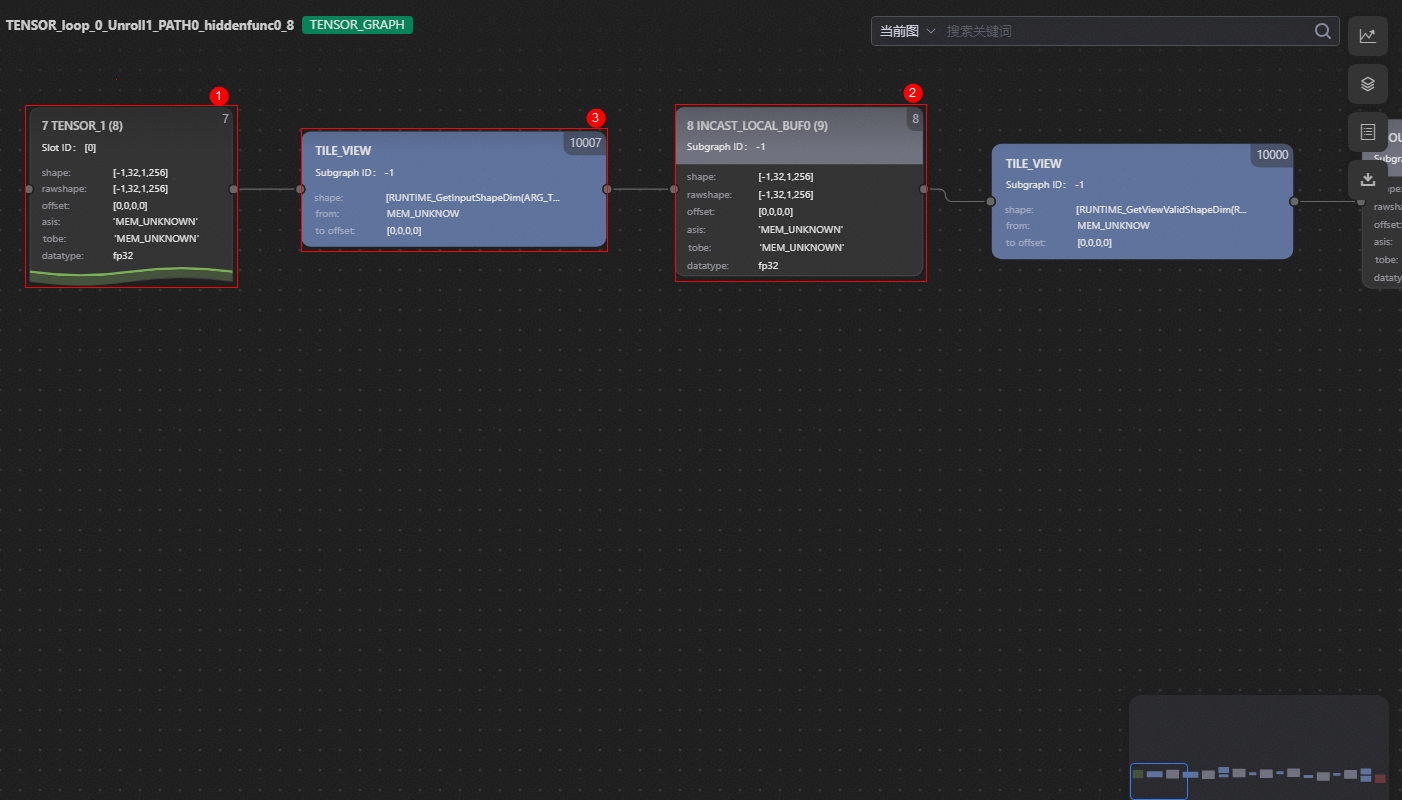Screen dimensions: 1402x800
Task: Open the list details panel icon
Action: (x=1367, y=132)
